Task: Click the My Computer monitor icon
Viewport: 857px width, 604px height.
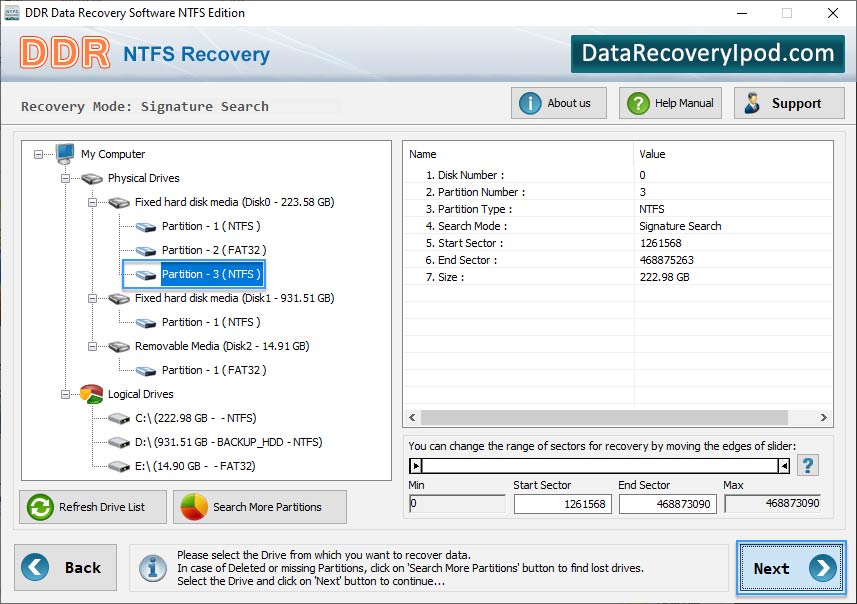Action: click(65, 154)
